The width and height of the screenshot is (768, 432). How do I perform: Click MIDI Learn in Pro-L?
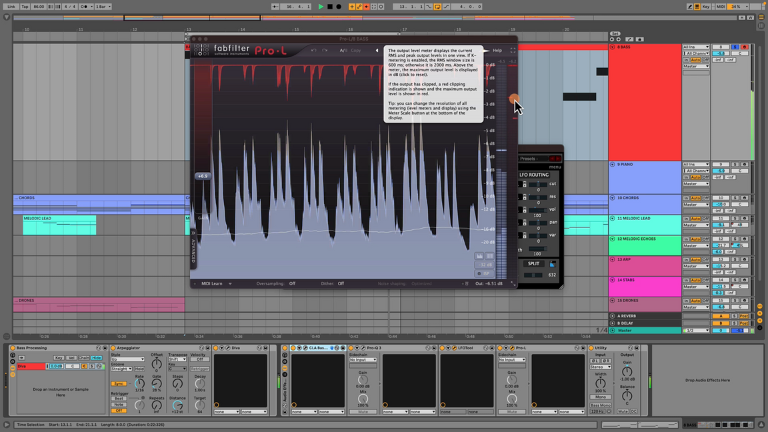[x=212, y=284]
